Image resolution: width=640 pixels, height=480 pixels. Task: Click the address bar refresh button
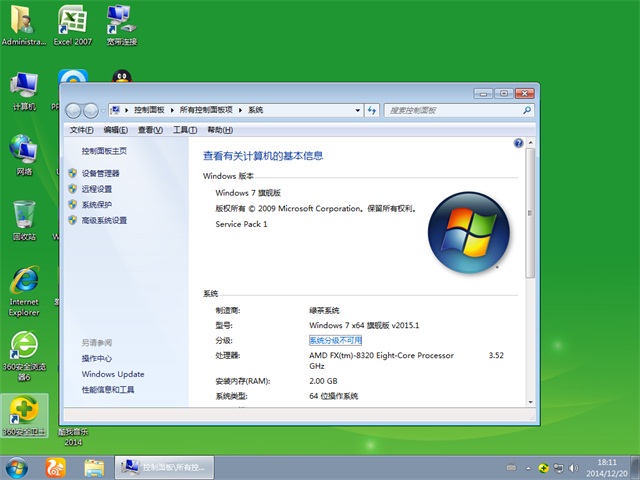tap(371, 110)
